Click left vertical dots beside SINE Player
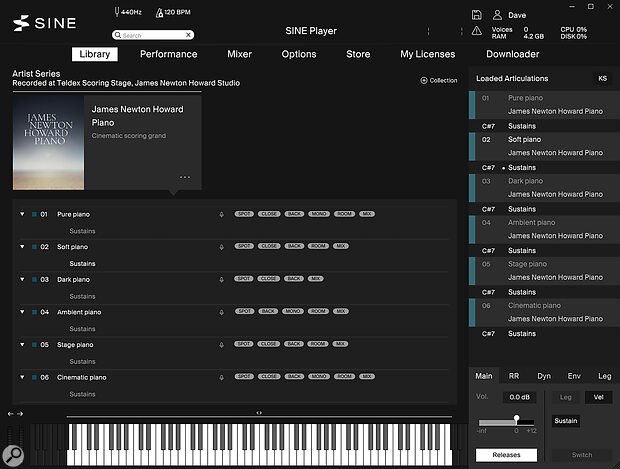Image resolution: width=620 pixels, height=469 pixels. pyautogui.click(x=428, y=31)
